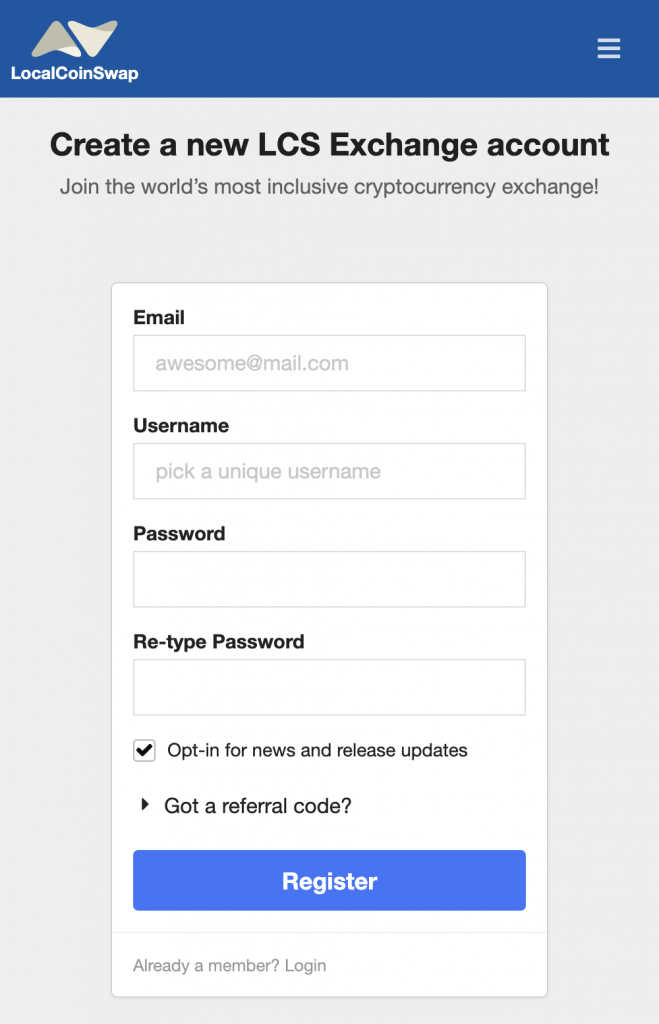Screen dimensions: 659x1024
Task: Focus the Email input field
Action: pos(329,363)
